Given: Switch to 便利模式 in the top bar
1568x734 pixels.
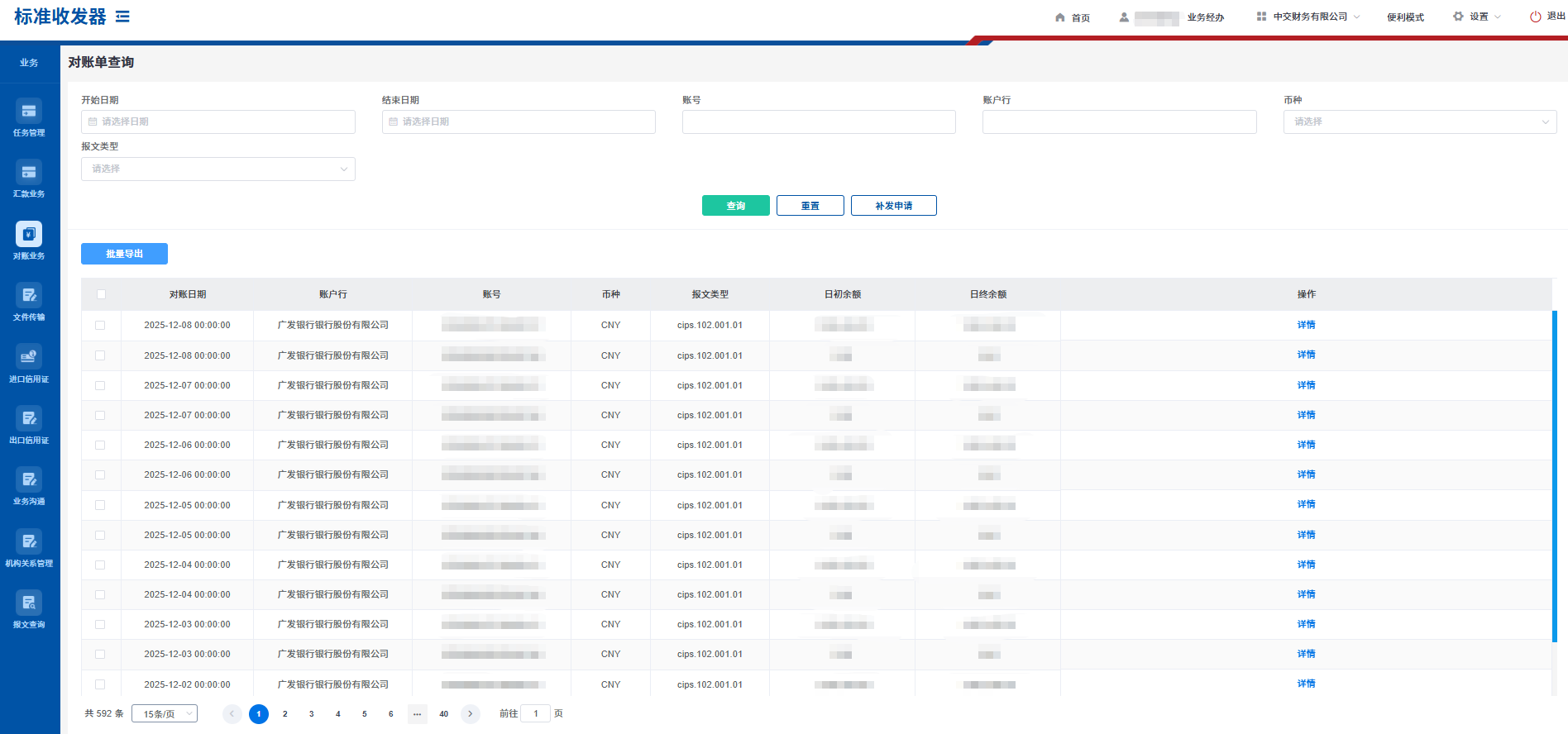Looking at the screenshot, I should (x=1405, y=17).
